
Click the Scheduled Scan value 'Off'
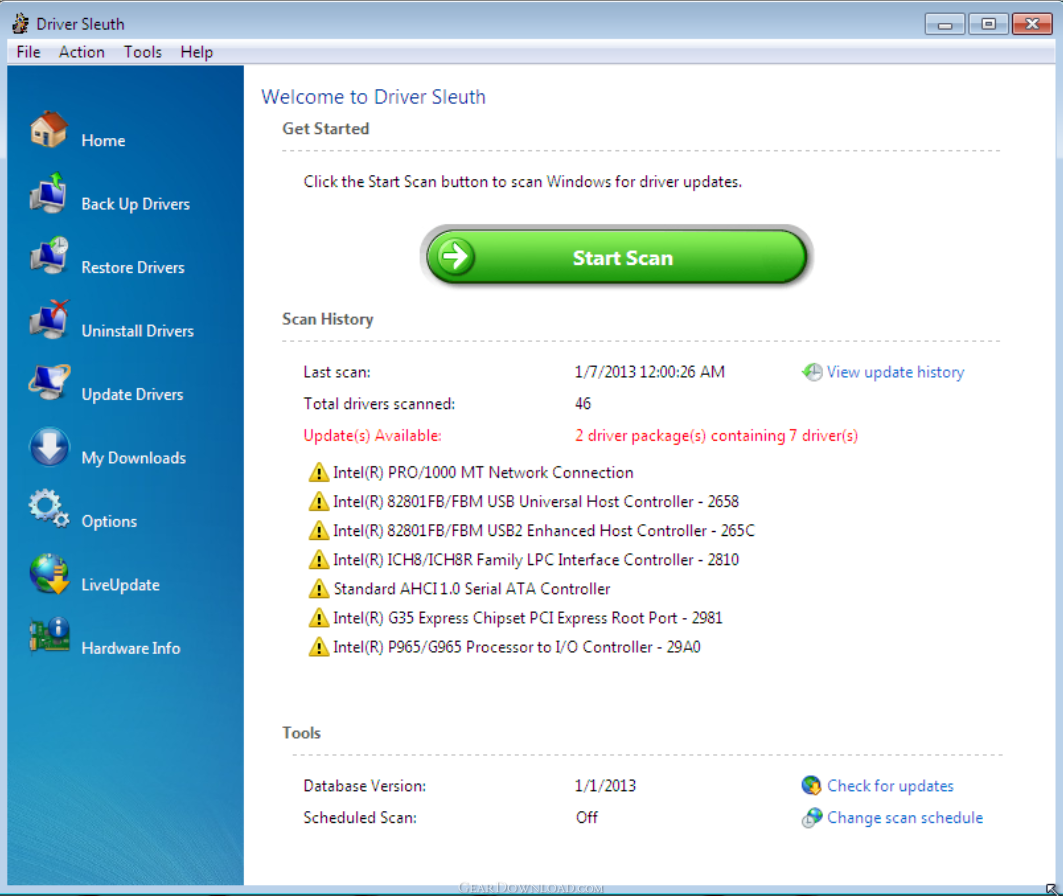(x=586, y=817)
